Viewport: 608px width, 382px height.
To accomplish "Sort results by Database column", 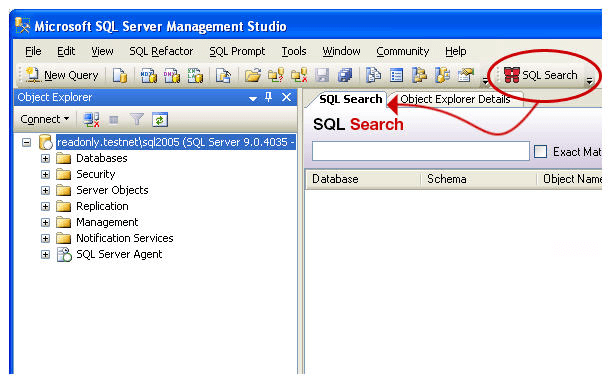I will [x=364, y=179].
